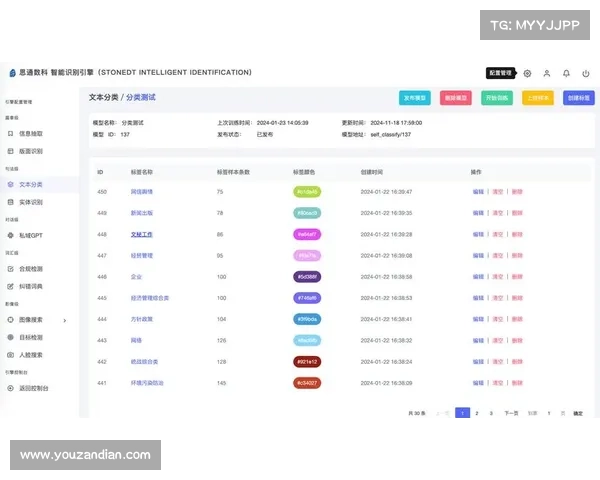Click 清空 for row 443
Image resolution: width=600 pixels, height=480 pixels.
(x=498, y=340)
